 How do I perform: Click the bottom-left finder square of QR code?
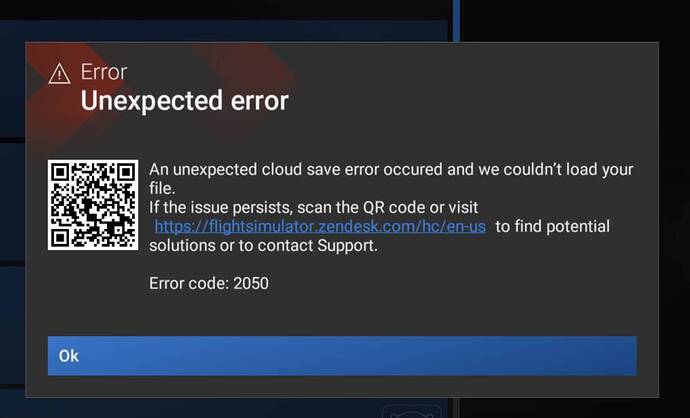tap(60, 238)
